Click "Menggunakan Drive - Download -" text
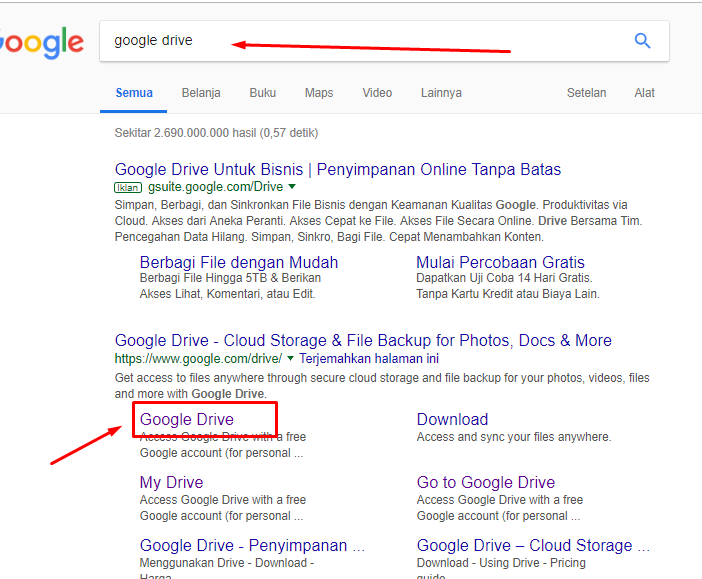Image resolution: width=702 pixels, height=579 pixels. (227, 562)
